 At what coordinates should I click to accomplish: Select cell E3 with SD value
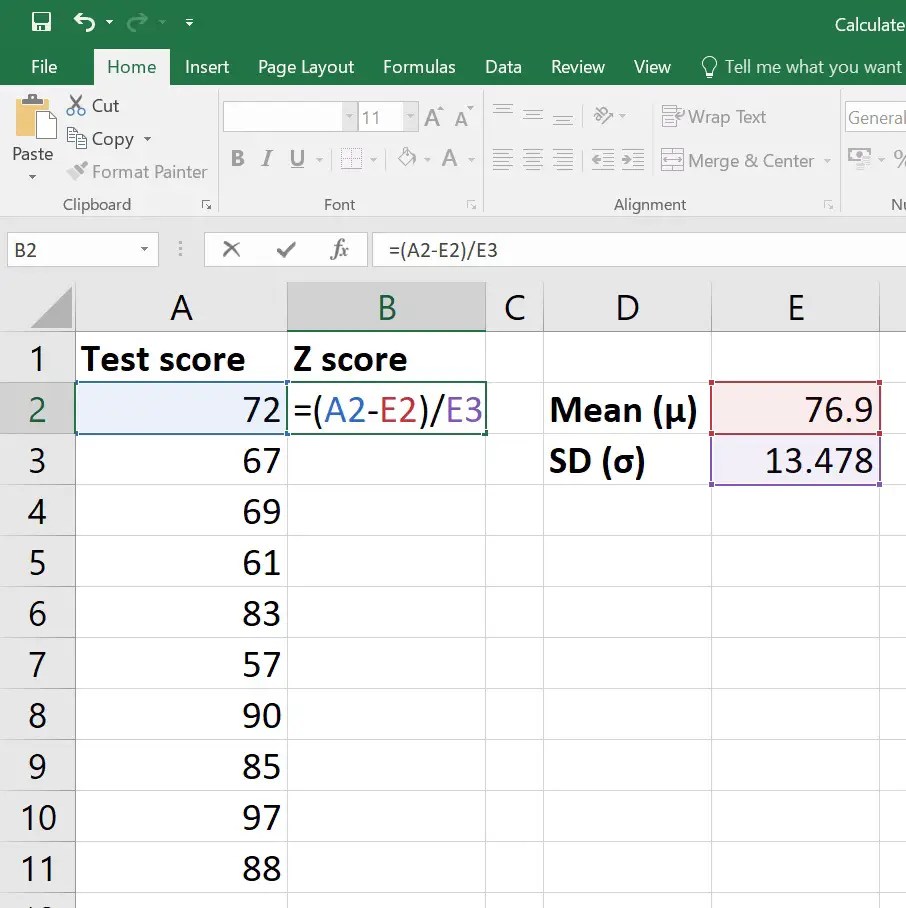(x=795, y=461)
